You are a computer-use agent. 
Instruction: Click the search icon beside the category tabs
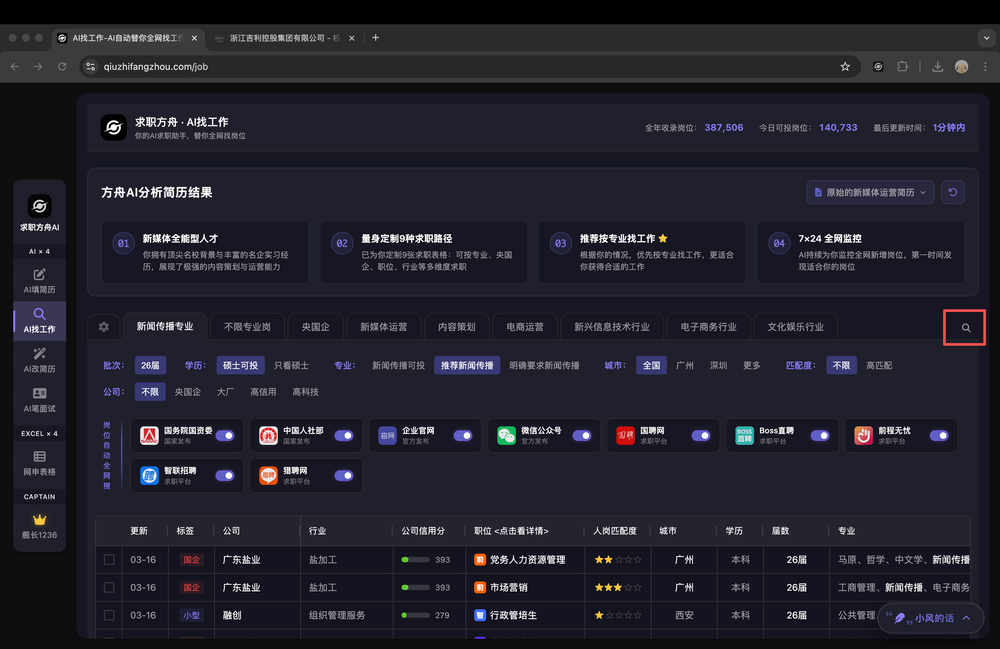pos(966,328)
